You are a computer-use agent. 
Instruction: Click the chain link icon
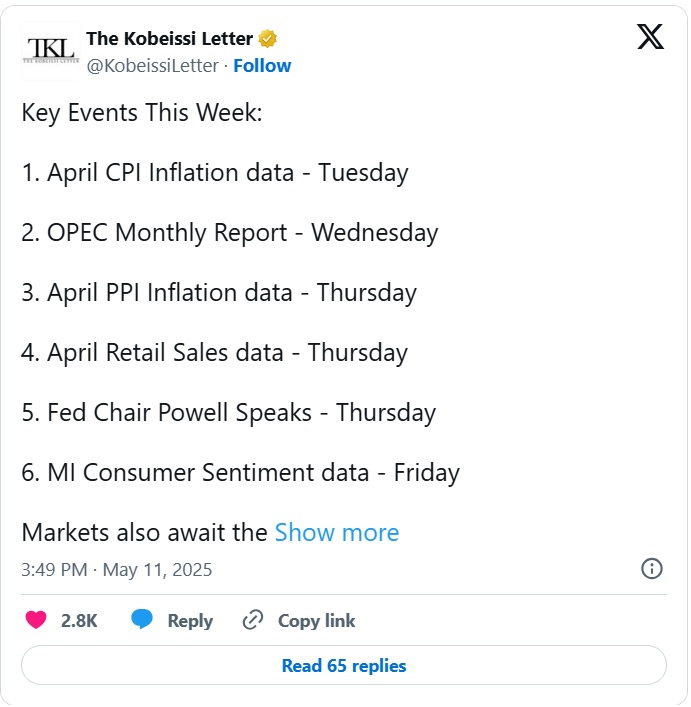pos(253,620)
